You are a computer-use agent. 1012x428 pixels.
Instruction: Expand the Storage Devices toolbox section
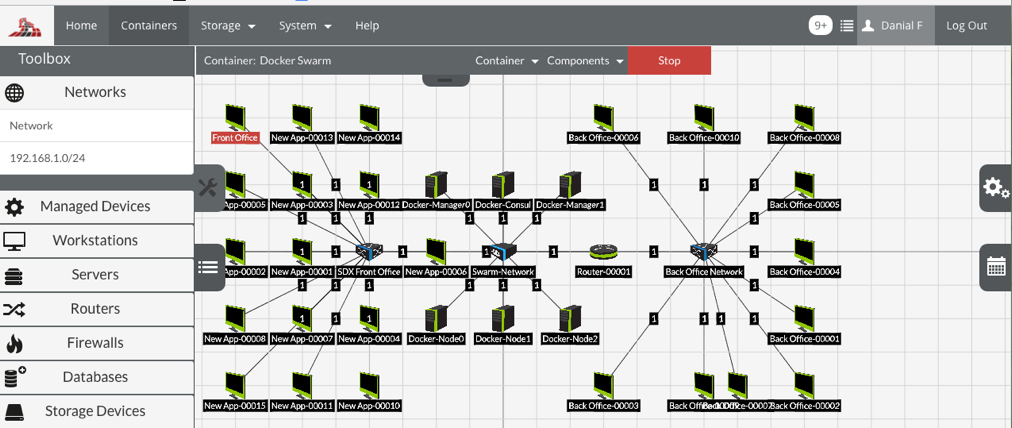click(x=97, y=412)
